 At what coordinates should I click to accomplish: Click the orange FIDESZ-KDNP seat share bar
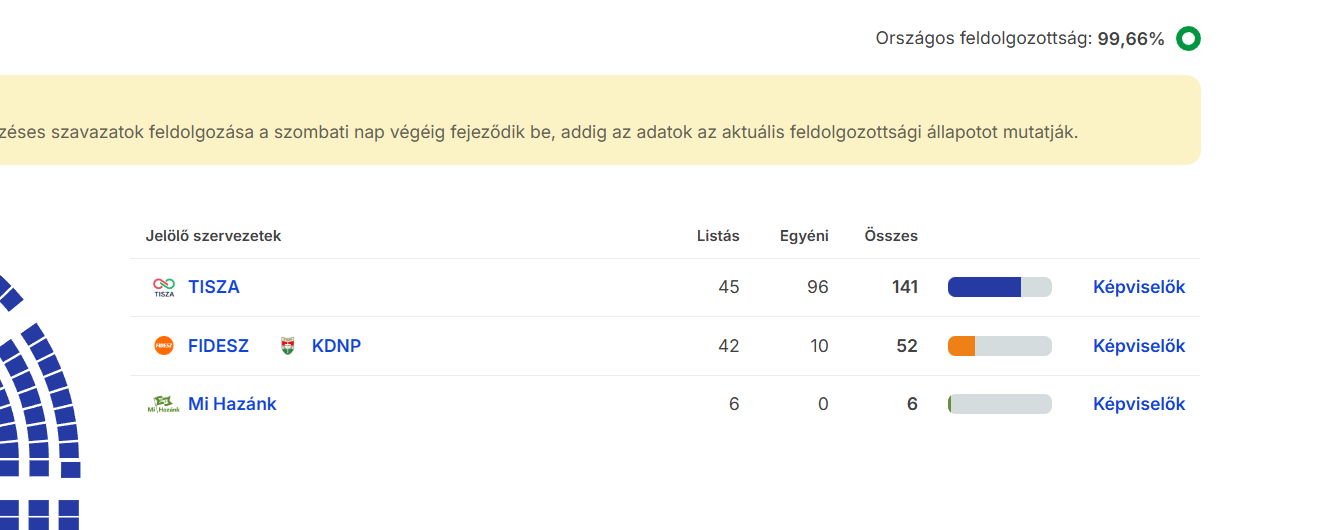pyautogui.click(x=962, y=346)
